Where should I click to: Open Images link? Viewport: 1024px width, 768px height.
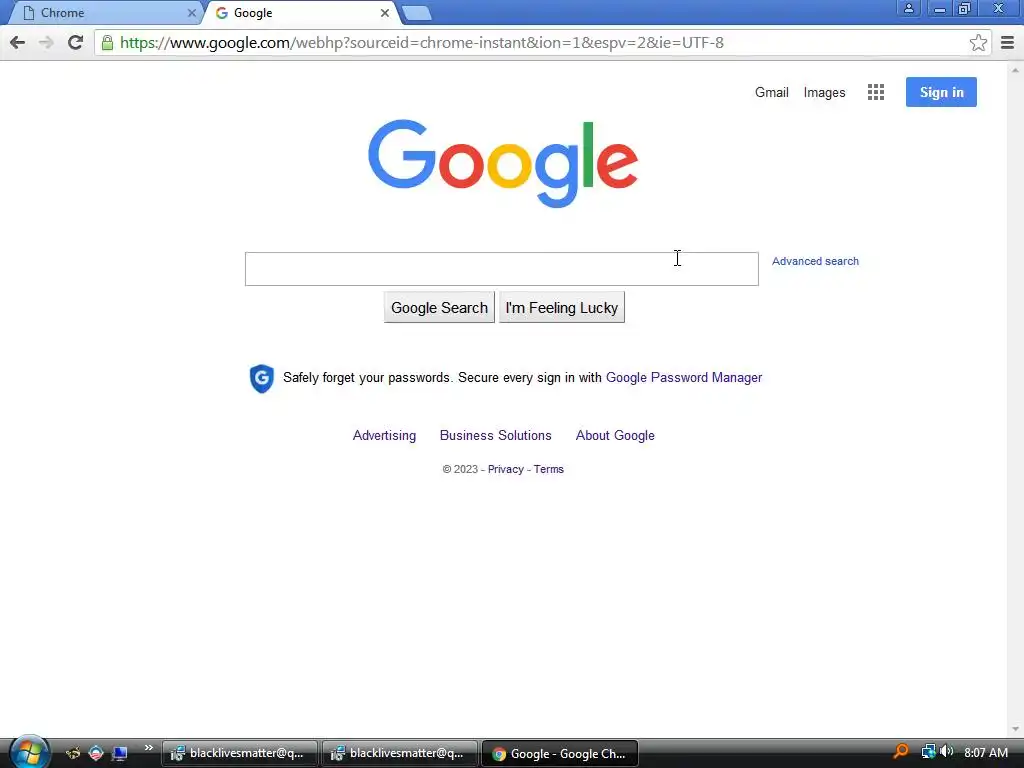click(x=824, y=93)
